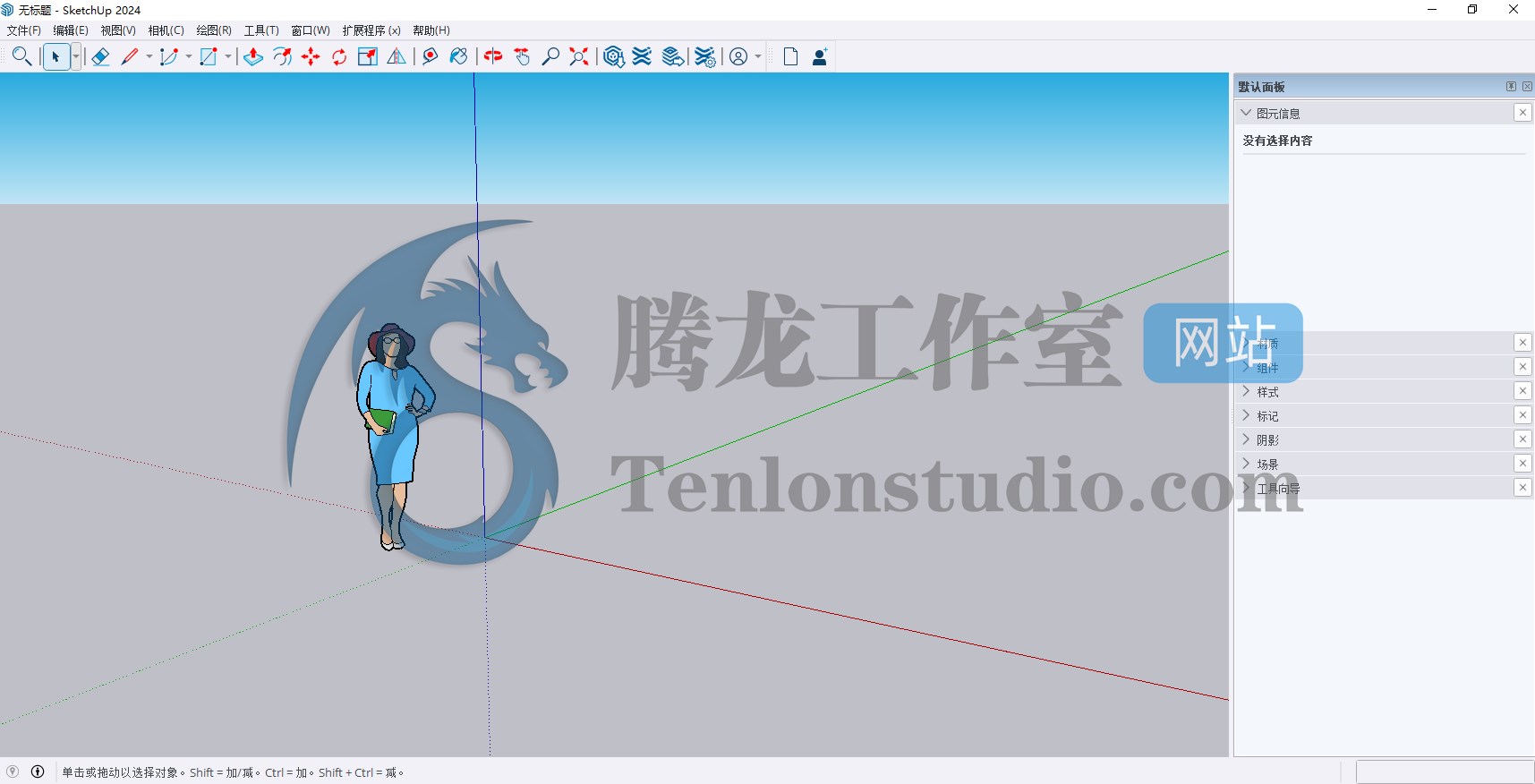Collapse the 图元信息 panel section
Viewport: 1535px width, 784px height.
pyautogui.click(x=1246, y=113)
